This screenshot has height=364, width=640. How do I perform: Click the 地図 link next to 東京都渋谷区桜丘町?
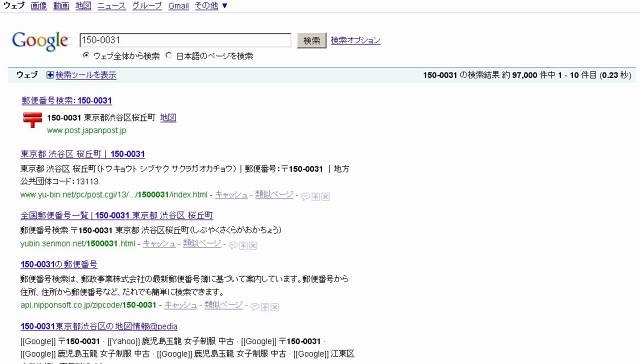click(168, 118)
